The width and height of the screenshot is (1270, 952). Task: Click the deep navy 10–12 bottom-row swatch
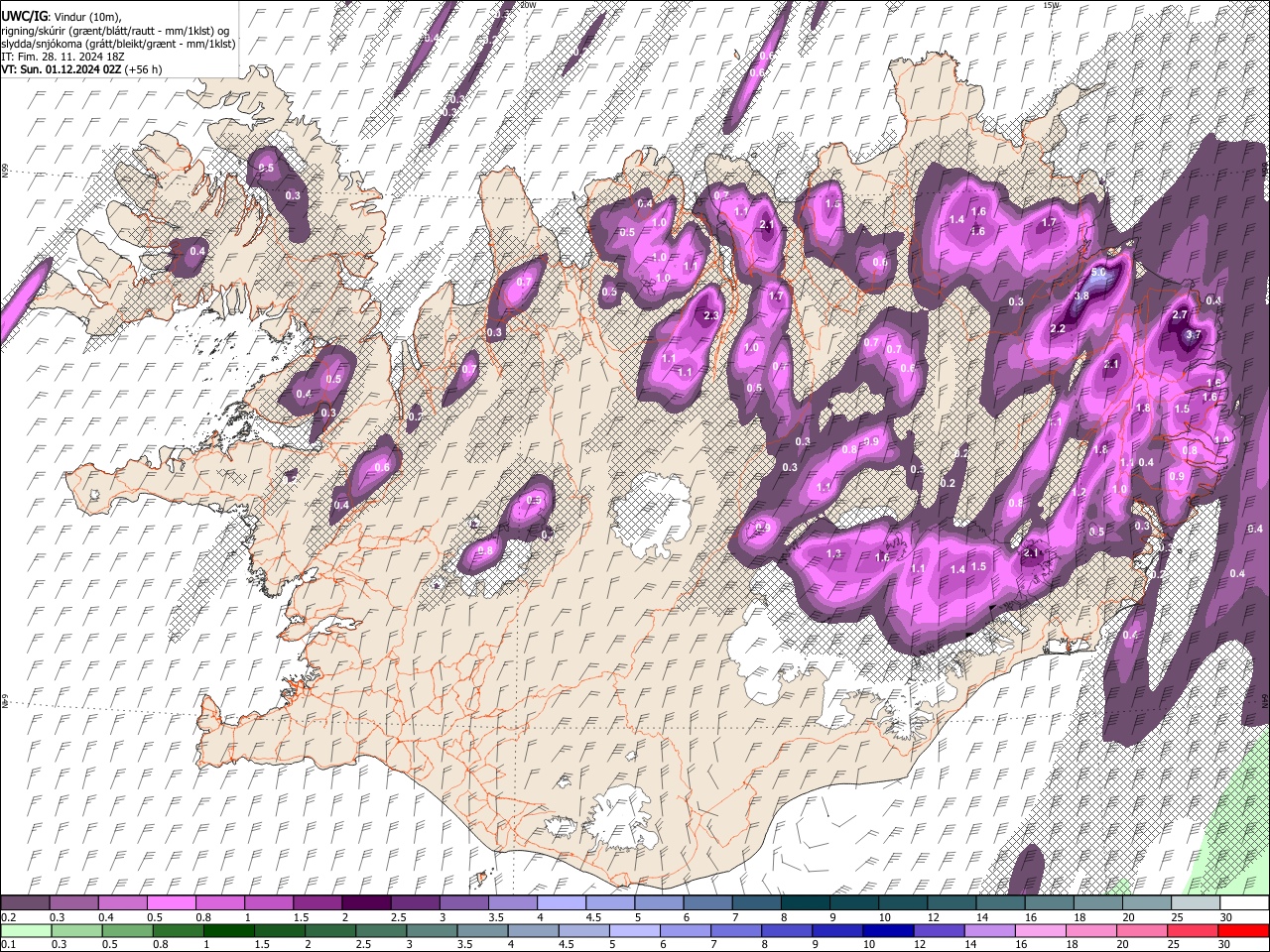[x=887, y=930]
